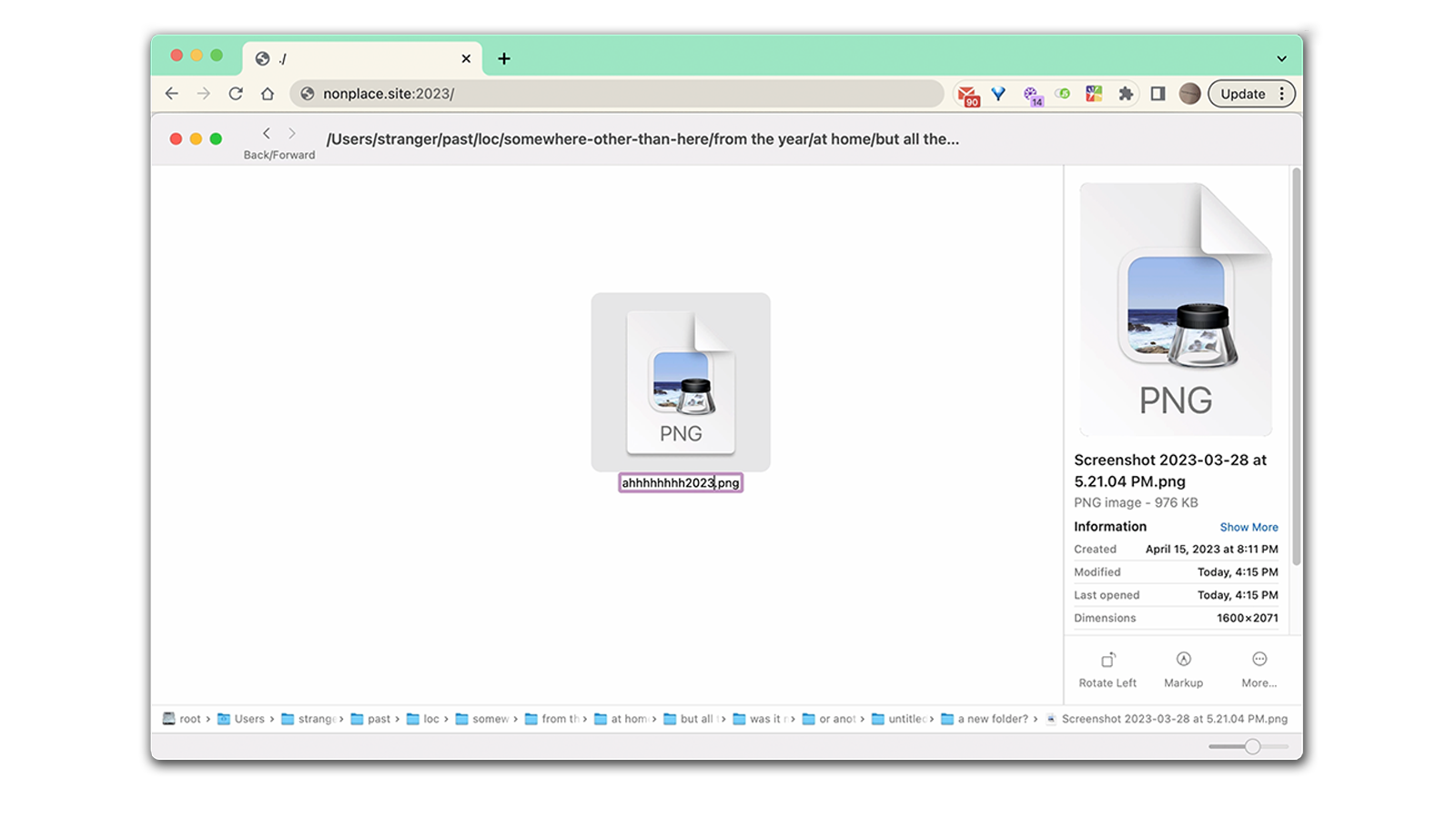Click the filename rename text field
Image resolution: width=1456 pixels, height=819 pixels.
click(x=681, y=483)
